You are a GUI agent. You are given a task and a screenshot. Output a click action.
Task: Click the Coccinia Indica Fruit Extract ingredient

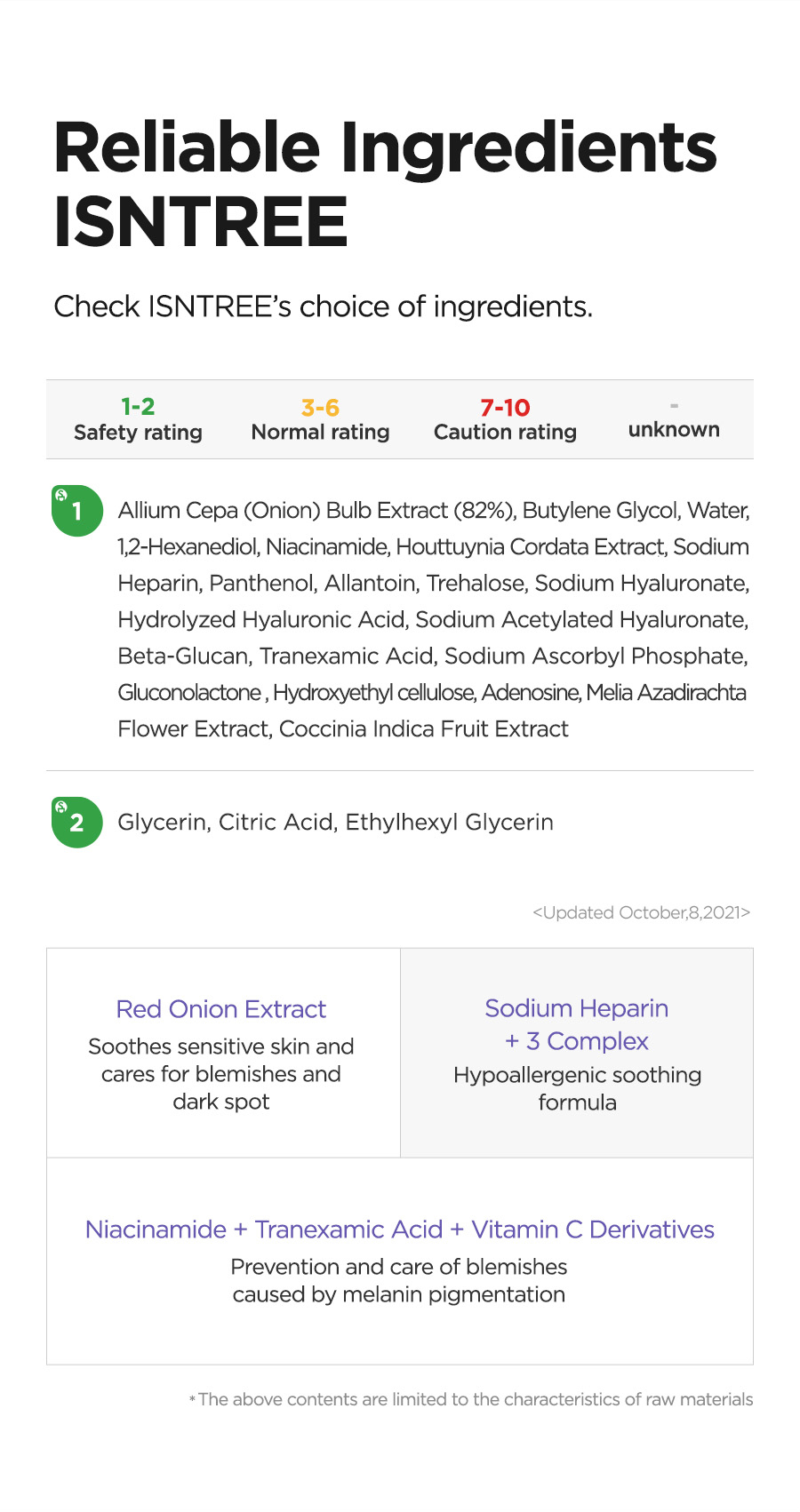pos(424,729)
